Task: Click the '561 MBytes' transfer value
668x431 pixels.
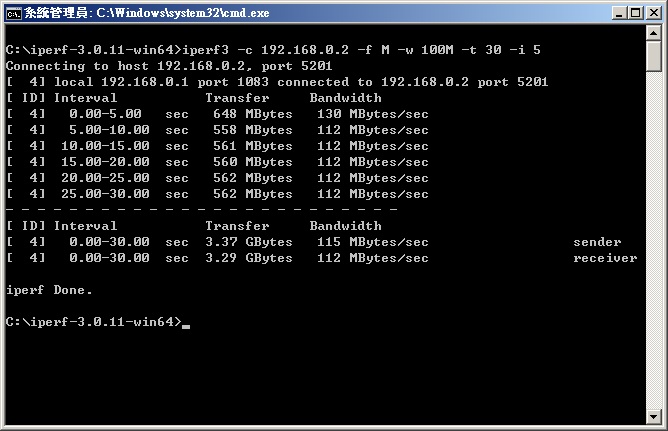Action: [x=253, y=146]
